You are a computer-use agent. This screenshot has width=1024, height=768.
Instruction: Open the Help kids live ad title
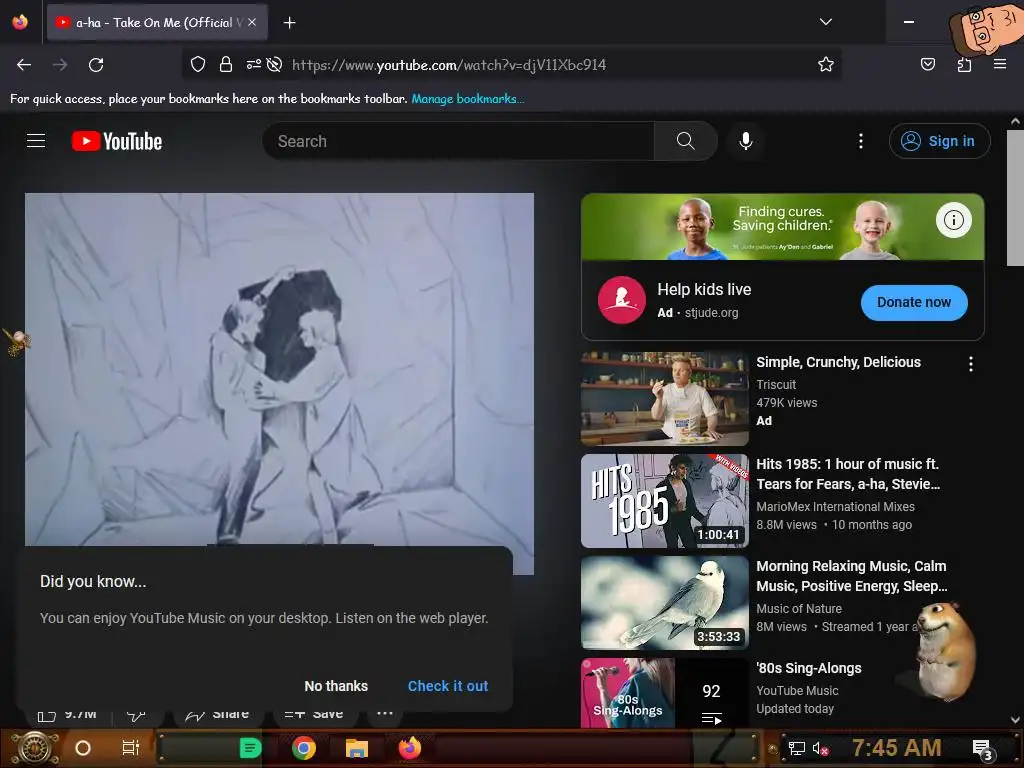[704, 289]
